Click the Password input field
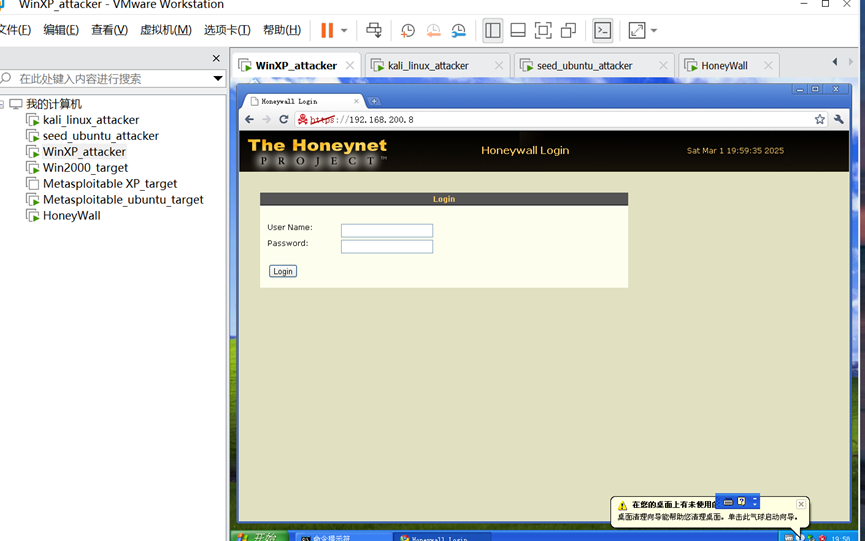The width and height of the screenshot is (865, 541). [x=387, y=246]
